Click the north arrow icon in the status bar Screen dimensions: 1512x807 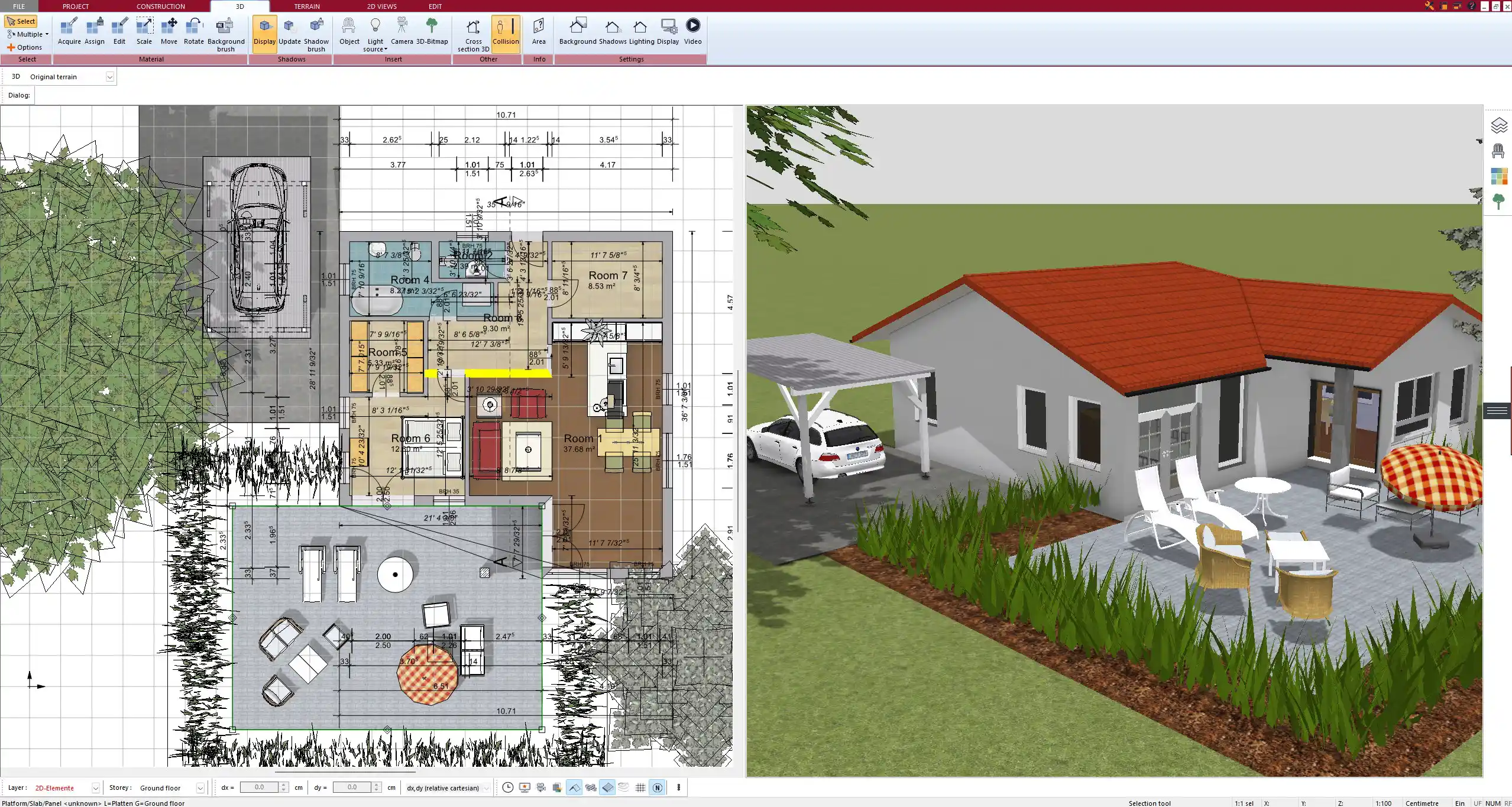658,787
